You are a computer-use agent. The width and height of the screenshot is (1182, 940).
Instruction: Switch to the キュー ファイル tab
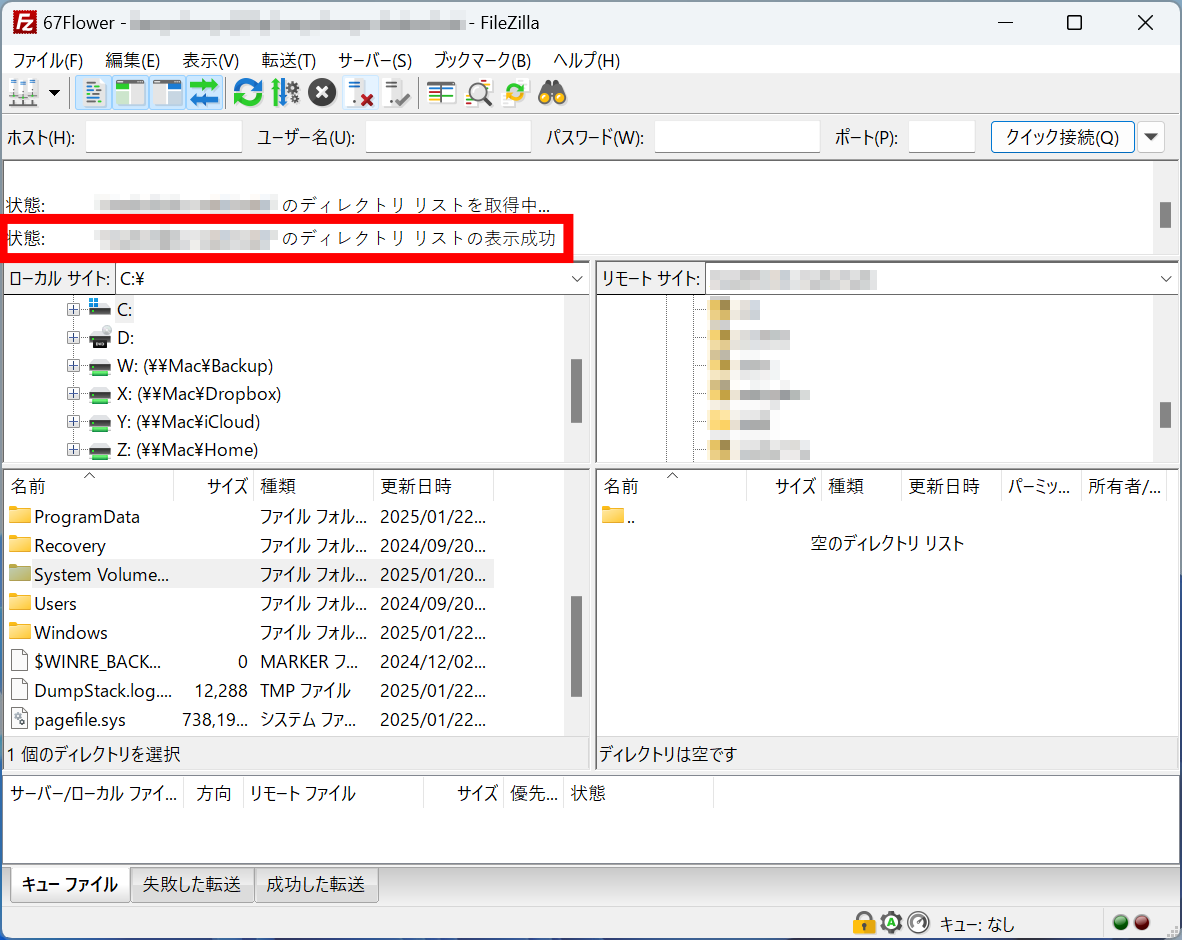click(x=70, y=884)
